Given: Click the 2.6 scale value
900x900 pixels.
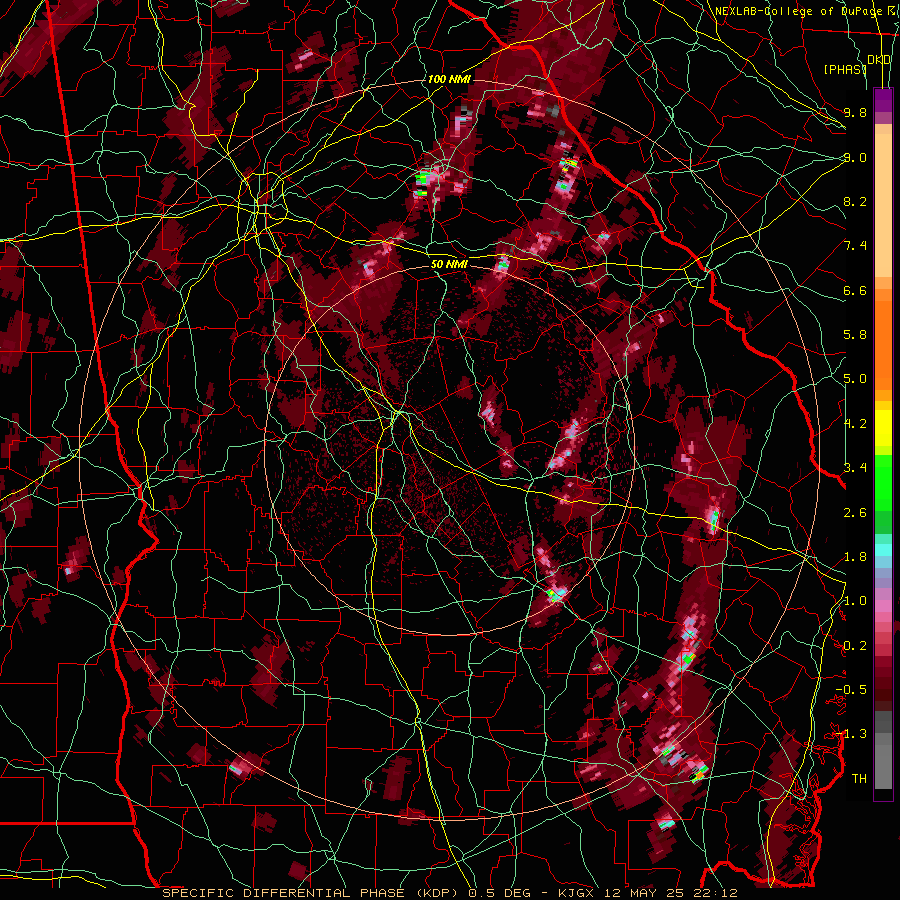Looking at the screenshot, I should 855,513.
